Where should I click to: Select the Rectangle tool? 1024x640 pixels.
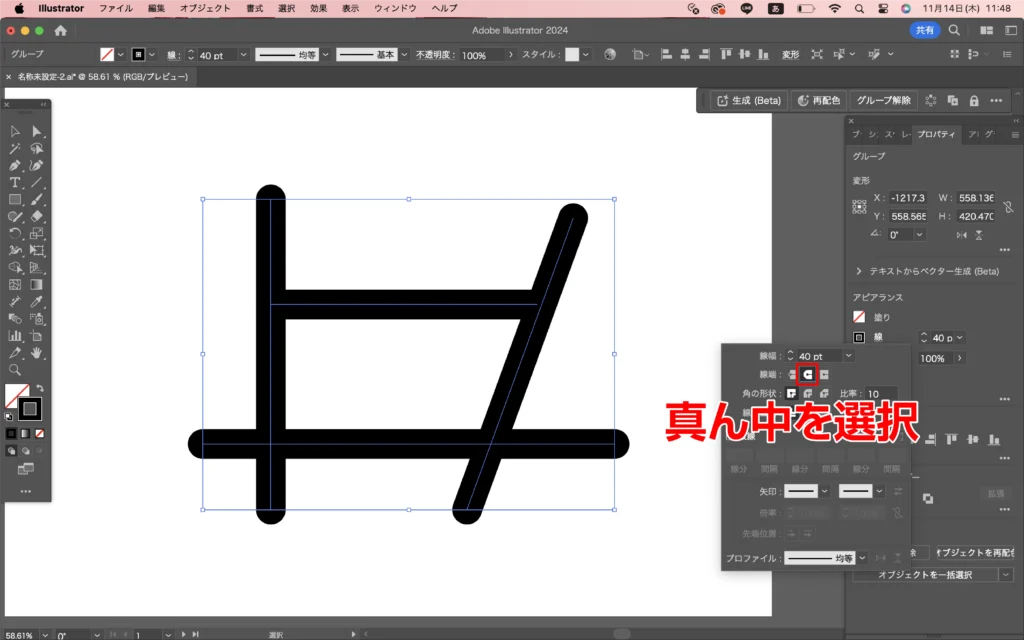pos(15,199)
